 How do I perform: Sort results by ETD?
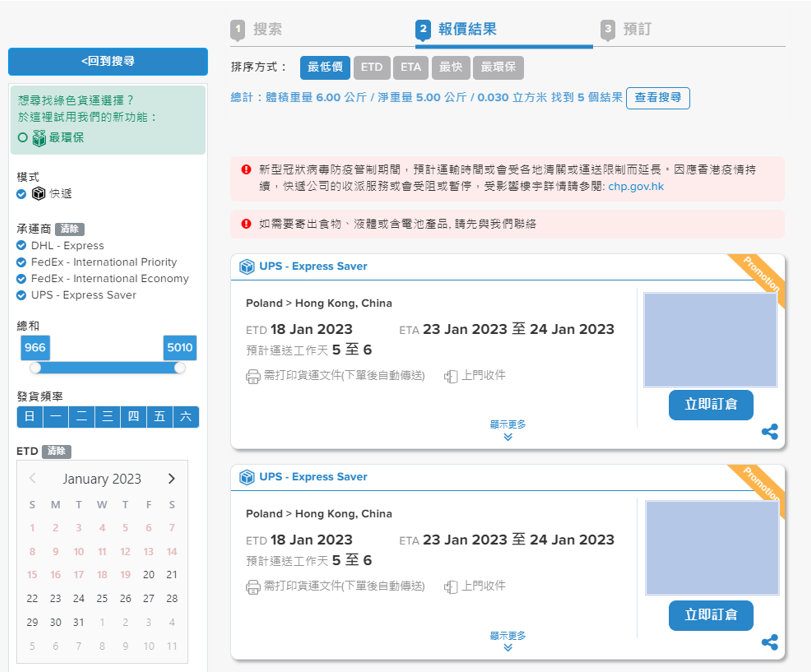pos(372,67)
